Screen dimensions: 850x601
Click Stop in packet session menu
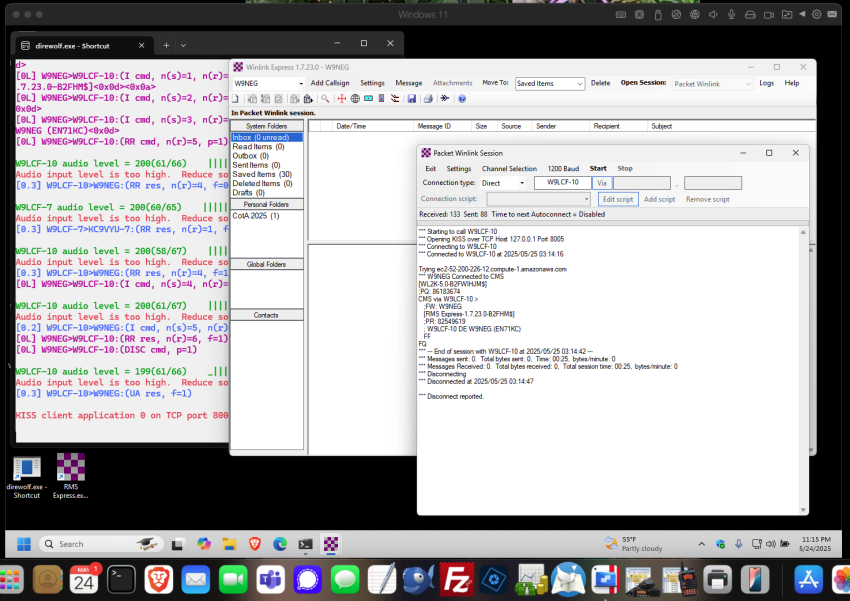click(624, 169)
